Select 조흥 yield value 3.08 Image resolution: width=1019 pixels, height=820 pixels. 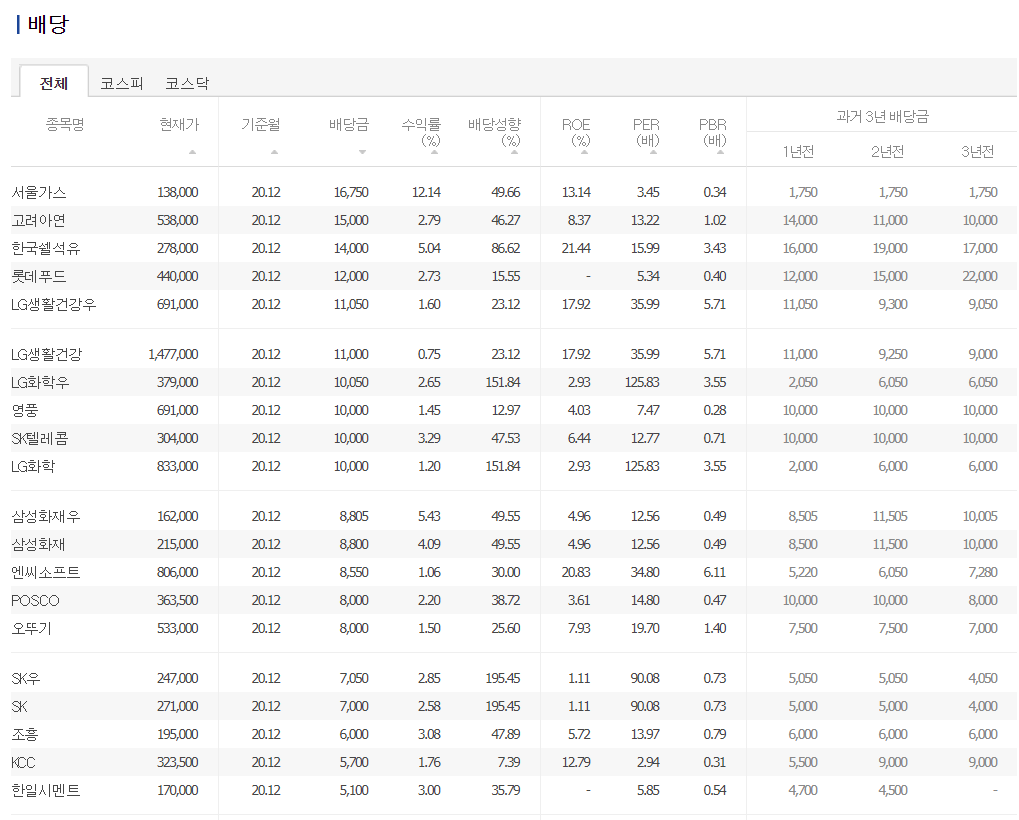coord(430,734)
